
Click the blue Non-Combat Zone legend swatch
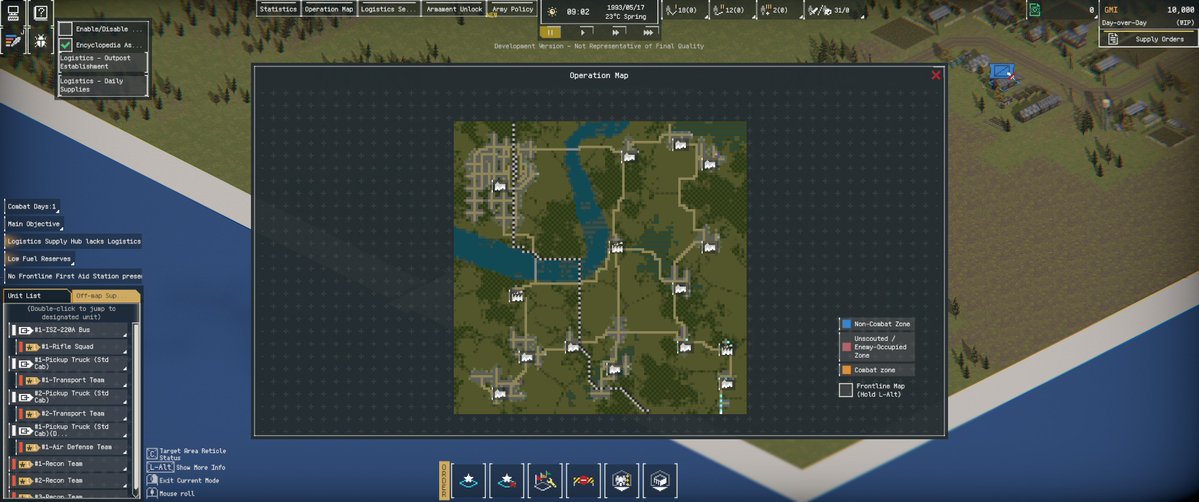846,324
